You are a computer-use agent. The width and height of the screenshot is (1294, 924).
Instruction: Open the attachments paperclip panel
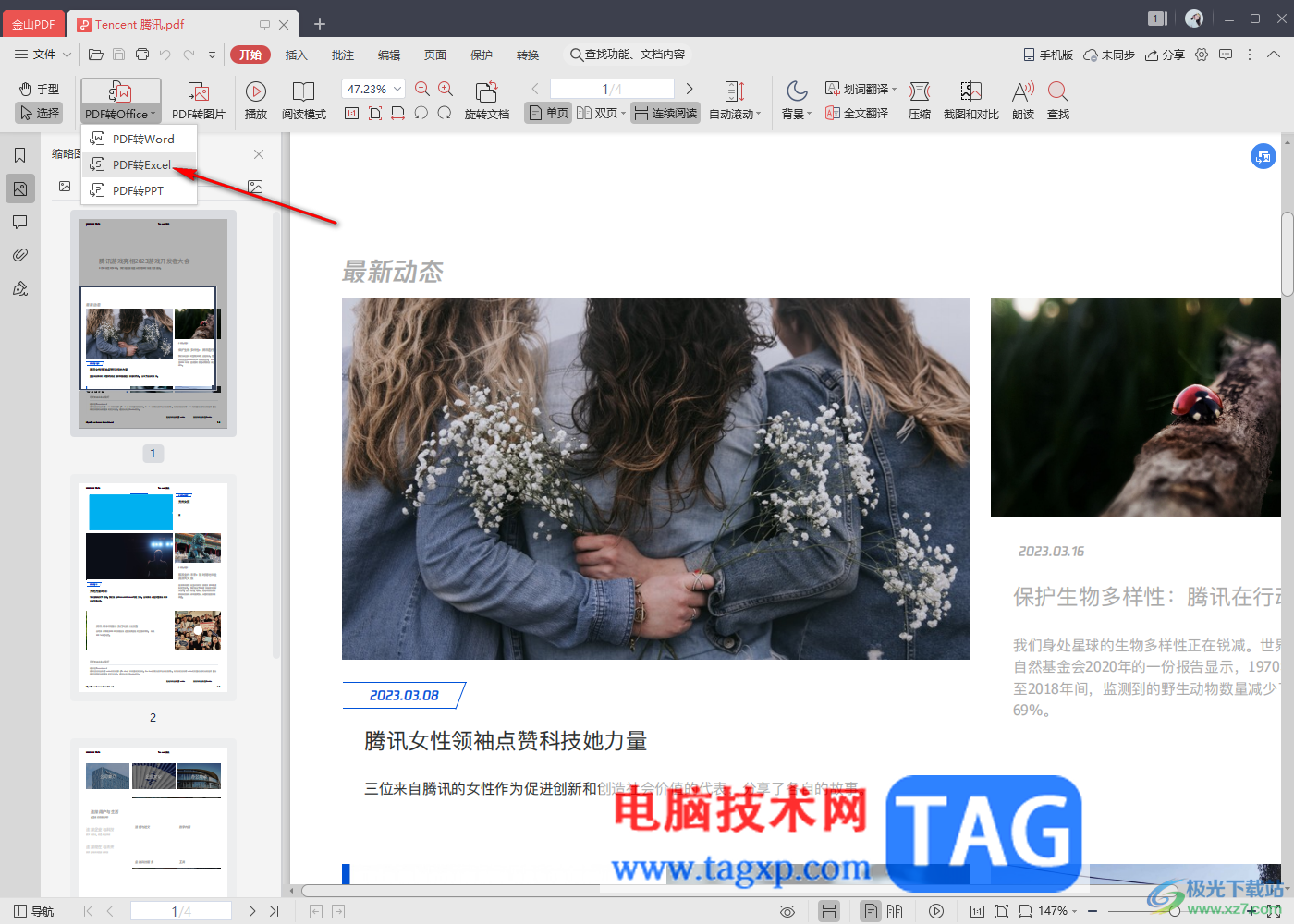20,255
